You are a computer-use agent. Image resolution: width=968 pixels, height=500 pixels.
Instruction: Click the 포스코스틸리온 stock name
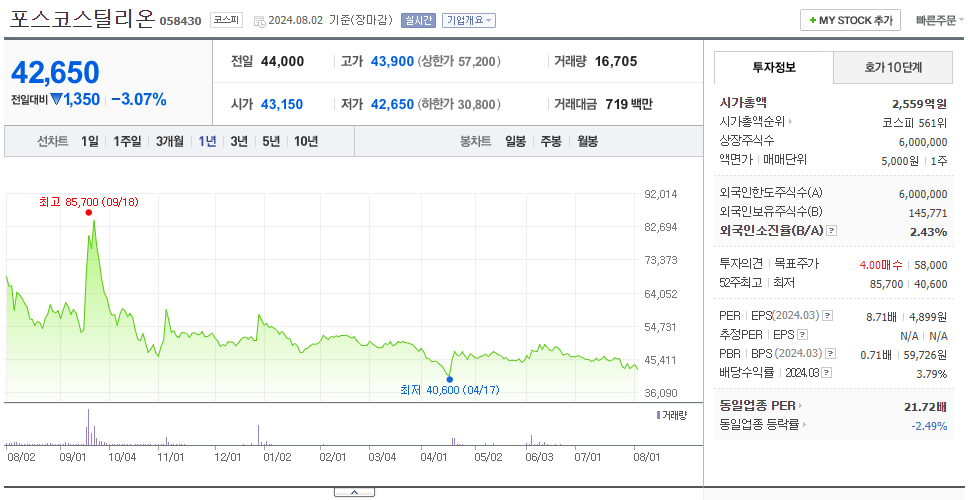click(x=82, y=19)
